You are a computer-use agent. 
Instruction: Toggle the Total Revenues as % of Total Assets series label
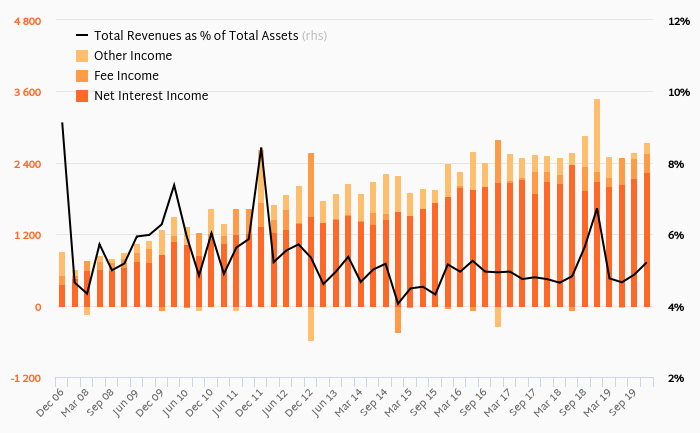pyautogui.click(x=196, y=36)
